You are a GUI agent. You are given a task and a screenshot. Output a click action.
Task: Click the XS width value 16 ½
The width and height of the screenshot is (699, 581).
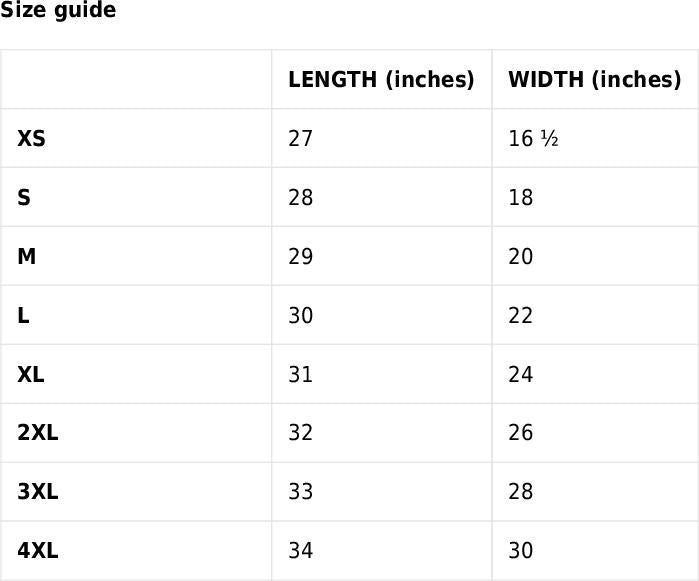click(x=533, y=138)
